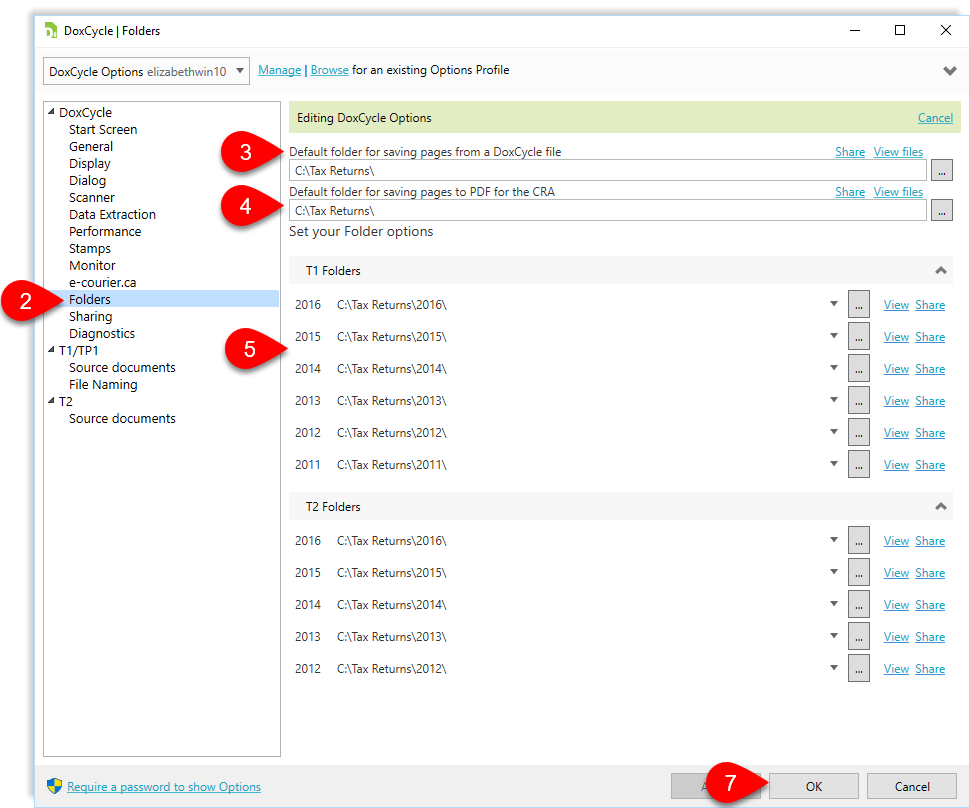View the T2 2012 folder
The height and width of the screenshot is (808, 970).
(896, 669)
